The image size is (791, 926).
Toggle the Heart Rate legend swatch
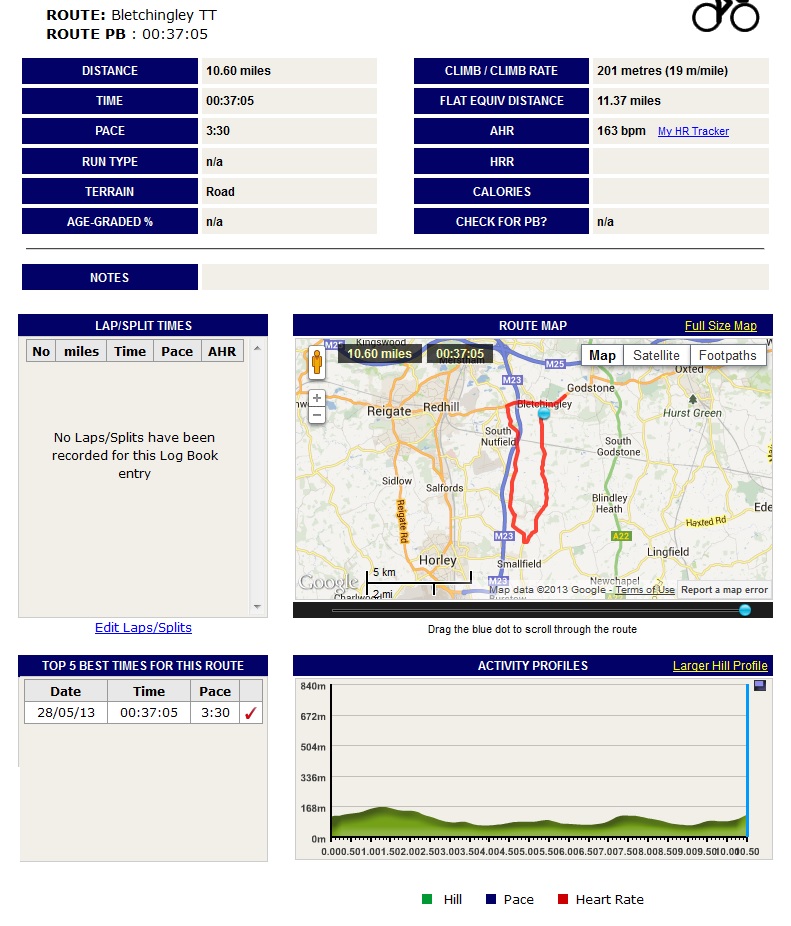coord(562,899)
